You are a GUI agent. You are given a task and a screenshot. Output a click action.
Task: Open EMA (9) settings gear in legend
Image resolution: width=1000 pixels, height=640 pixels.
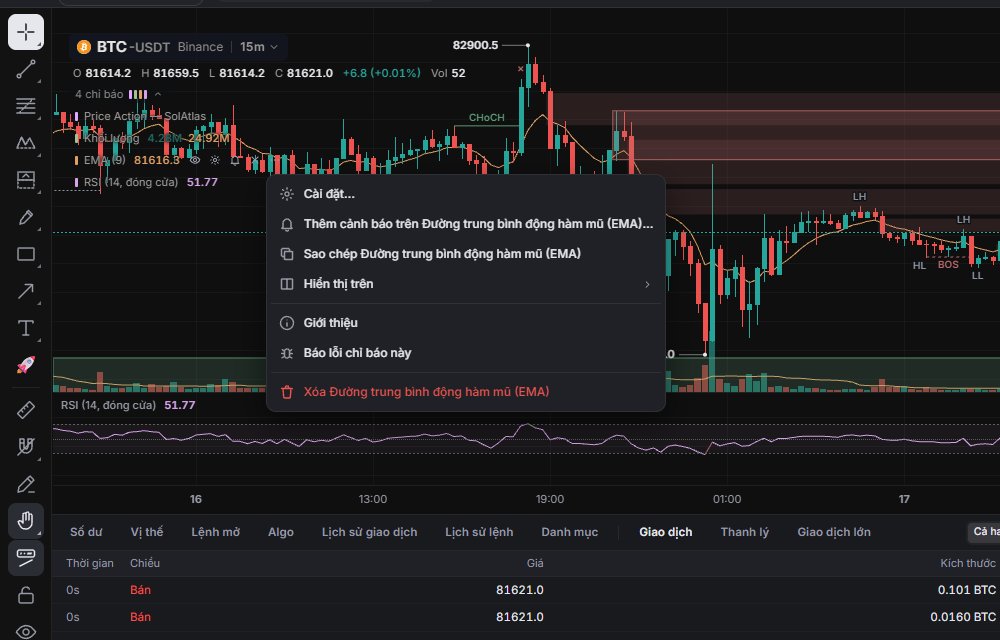(x=215, y=160)
